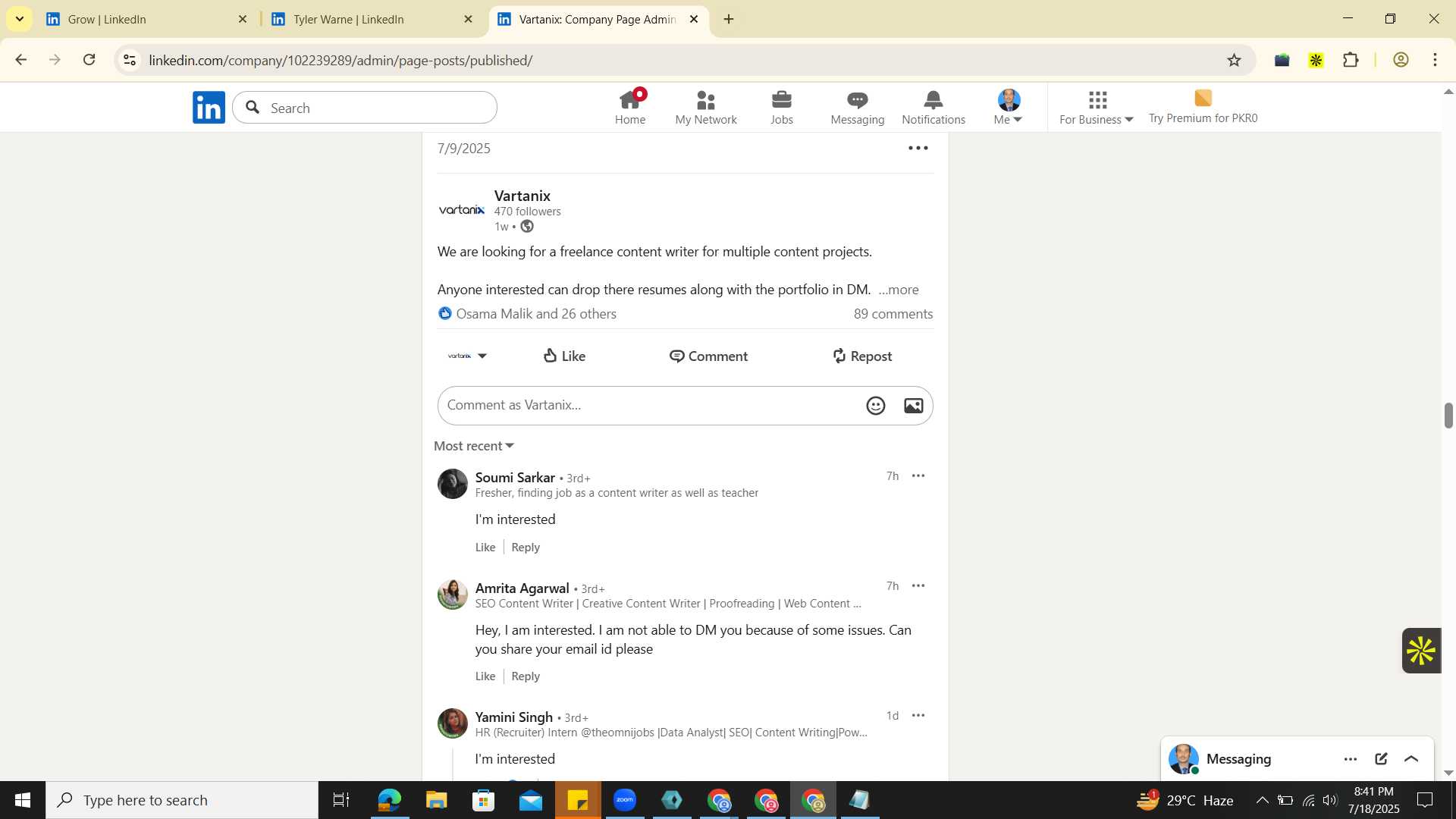The height and width of the screenshot is (819, 1456).
Task: Open the Jobs section
Action: click(x=781, y=107)
